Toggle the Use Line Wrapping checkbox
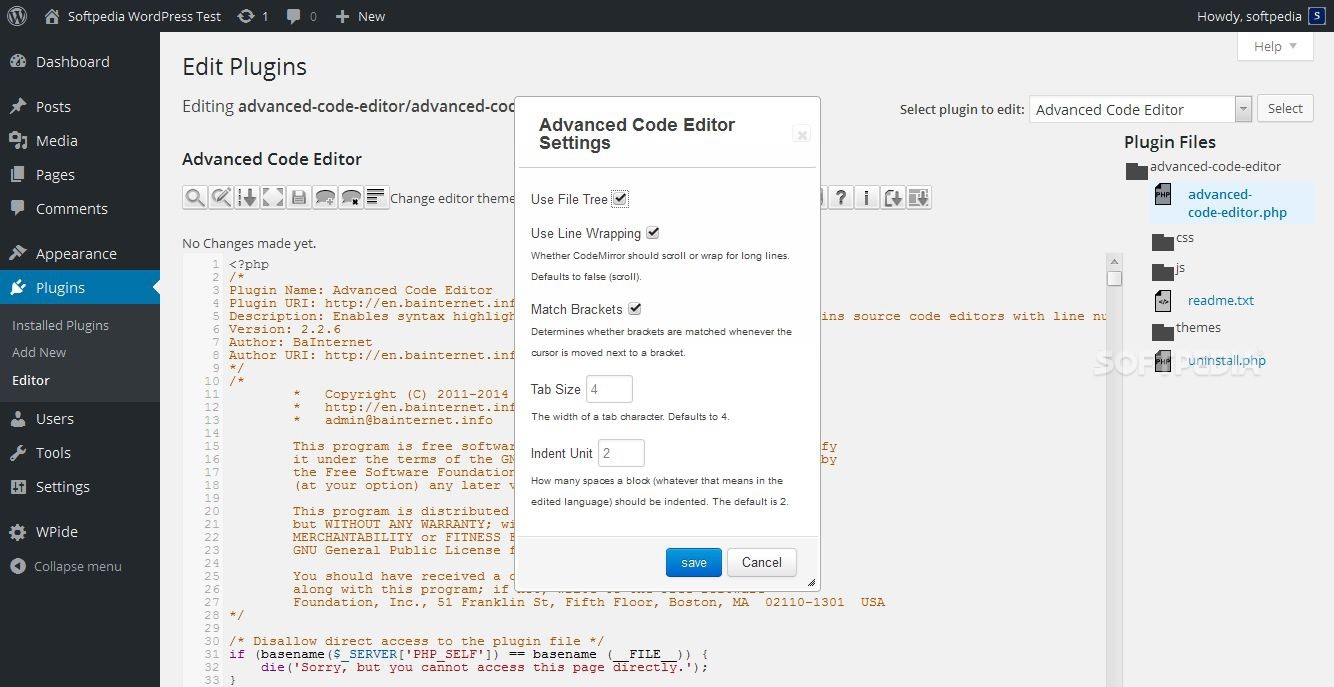 tap(653, 233)
